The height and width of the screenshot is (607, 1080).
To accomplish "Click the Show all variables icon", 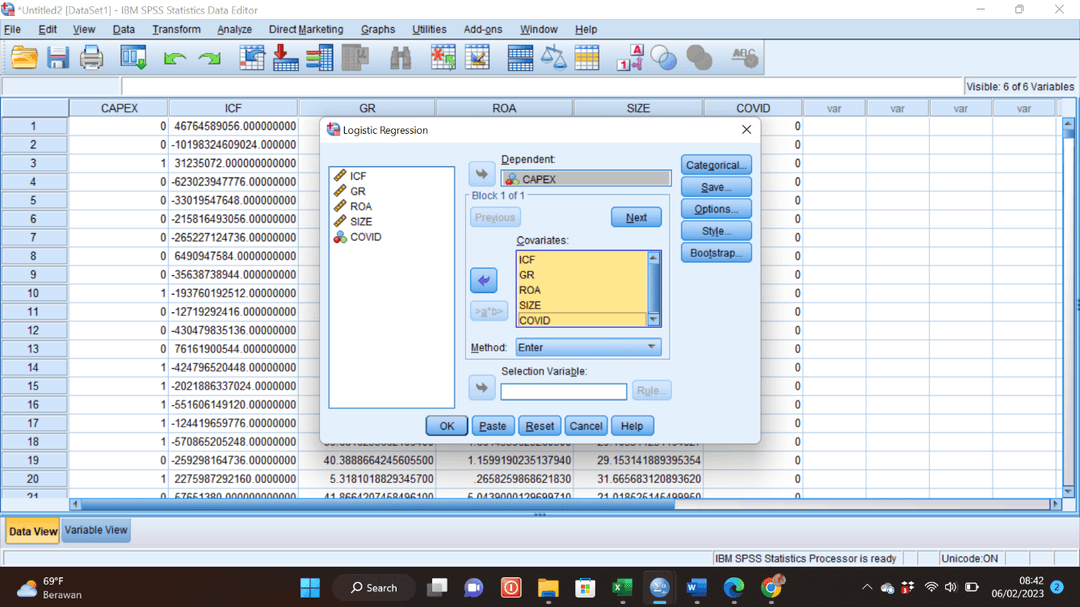I will pyautogui.click(x=699, y=58).
